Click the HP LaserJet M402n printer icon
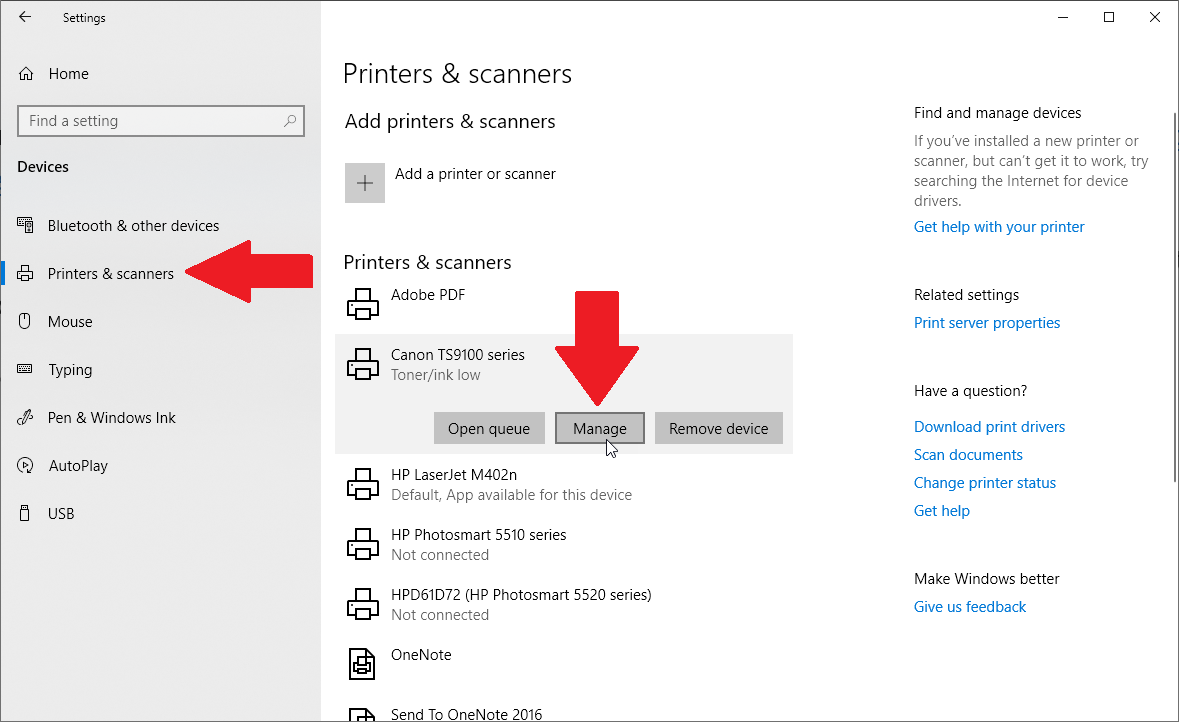 pos(362,484)
